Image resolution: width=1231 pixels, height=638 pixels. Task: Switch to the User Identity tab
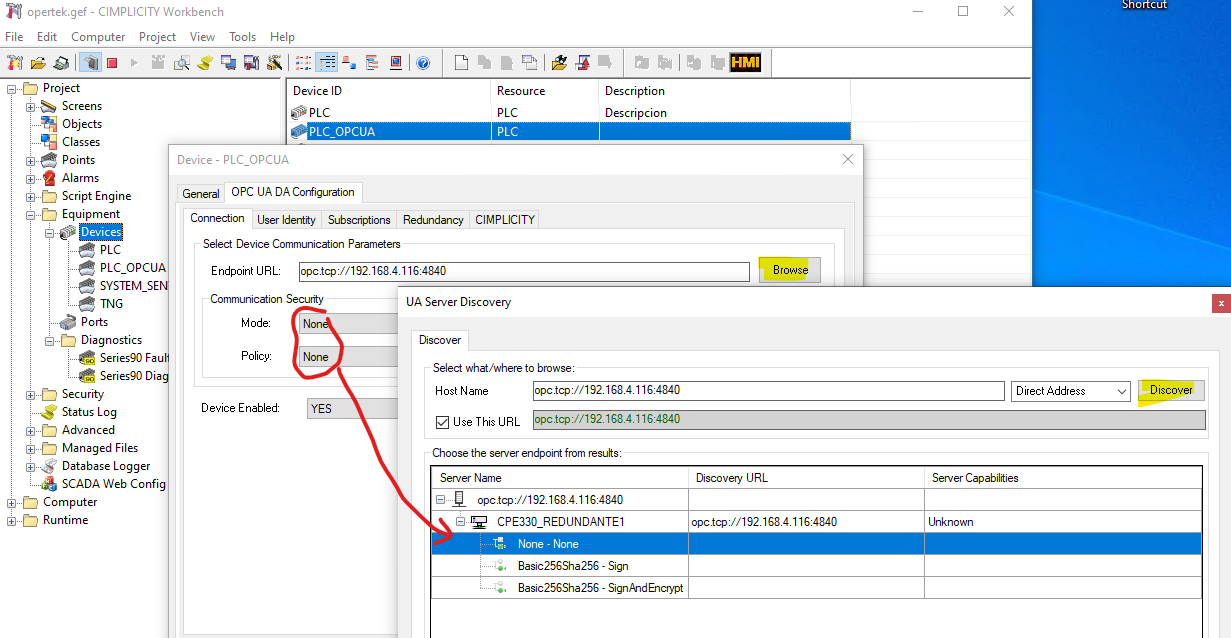pos(286,220)
